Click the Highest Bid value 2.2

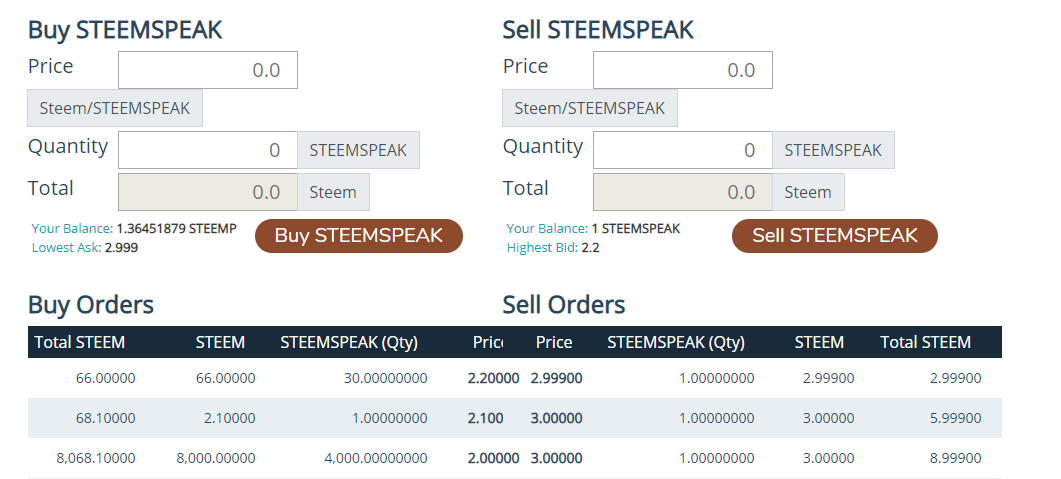[590, 247]
